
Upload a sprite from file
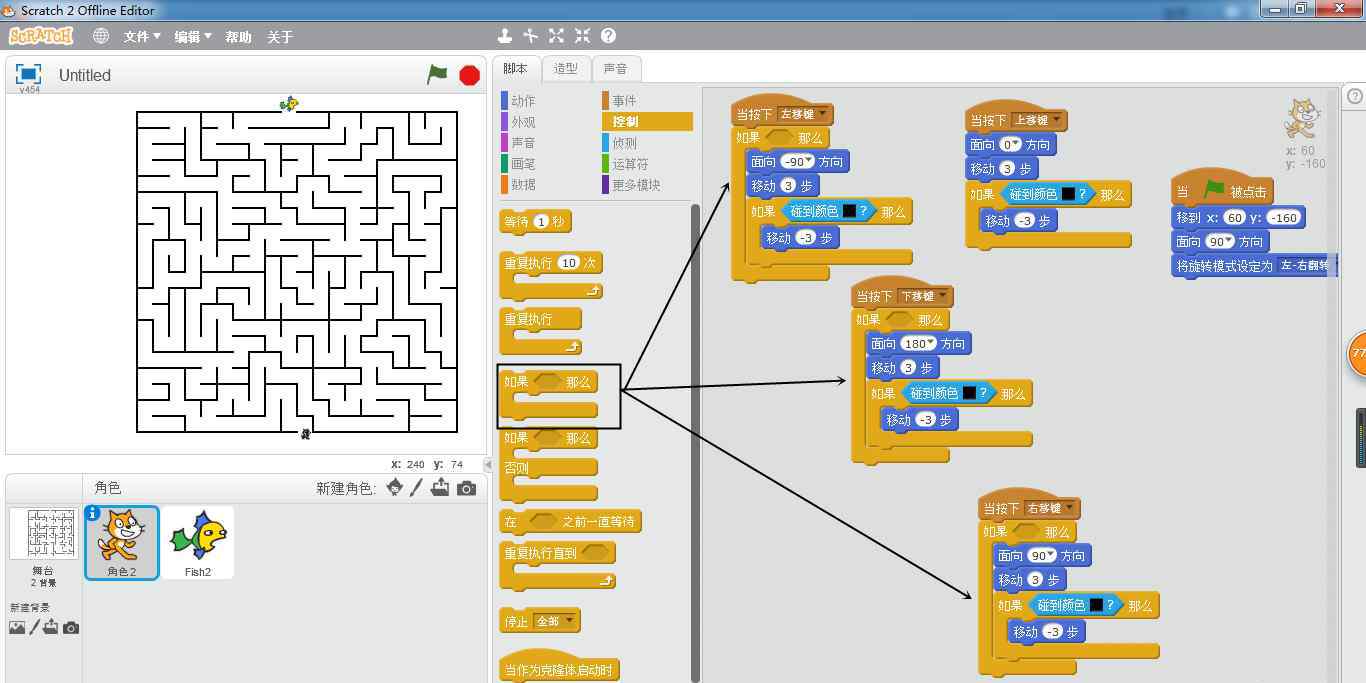442,488
